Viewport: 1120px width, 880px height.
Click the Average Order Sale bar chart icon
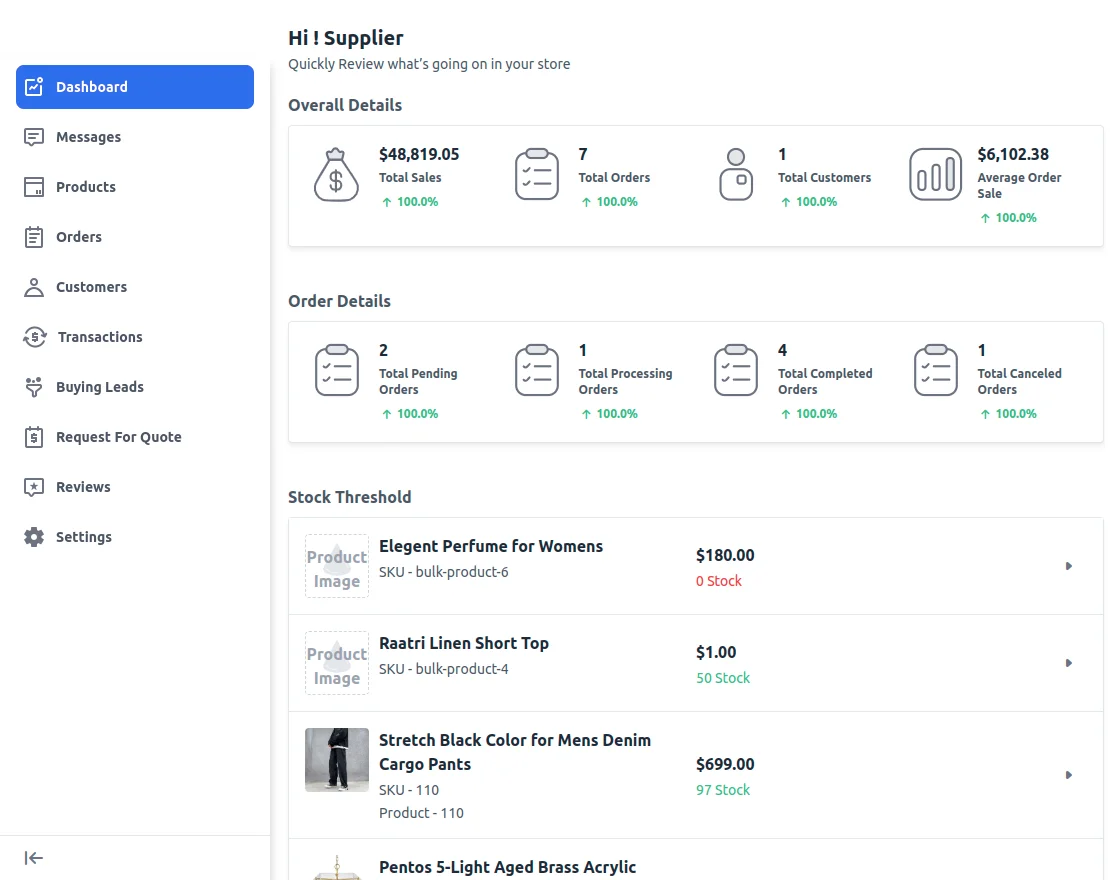934,173
